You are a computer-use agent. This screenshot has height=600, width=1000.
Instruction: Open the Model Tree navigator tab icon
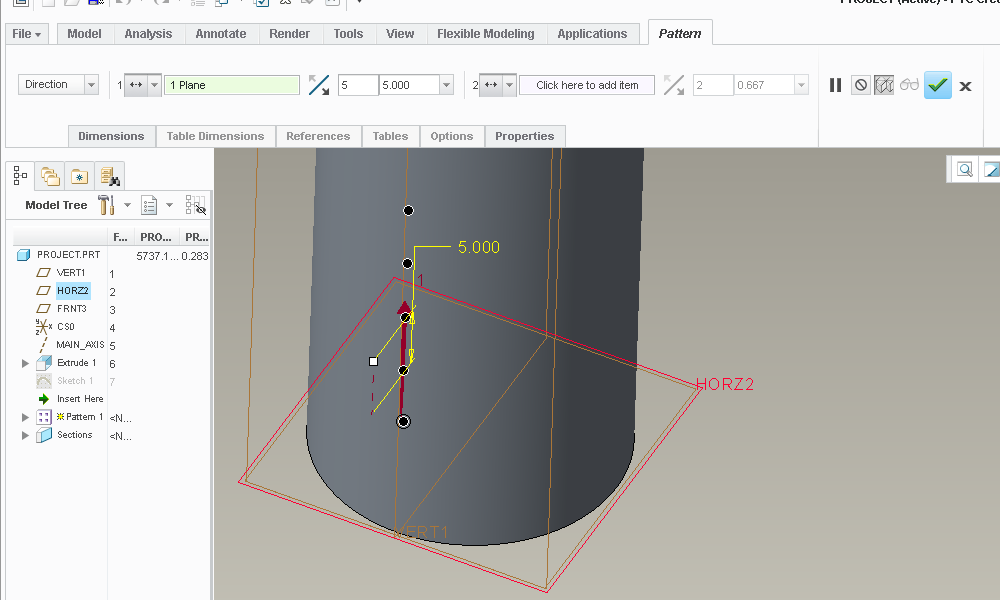point(20,175)
